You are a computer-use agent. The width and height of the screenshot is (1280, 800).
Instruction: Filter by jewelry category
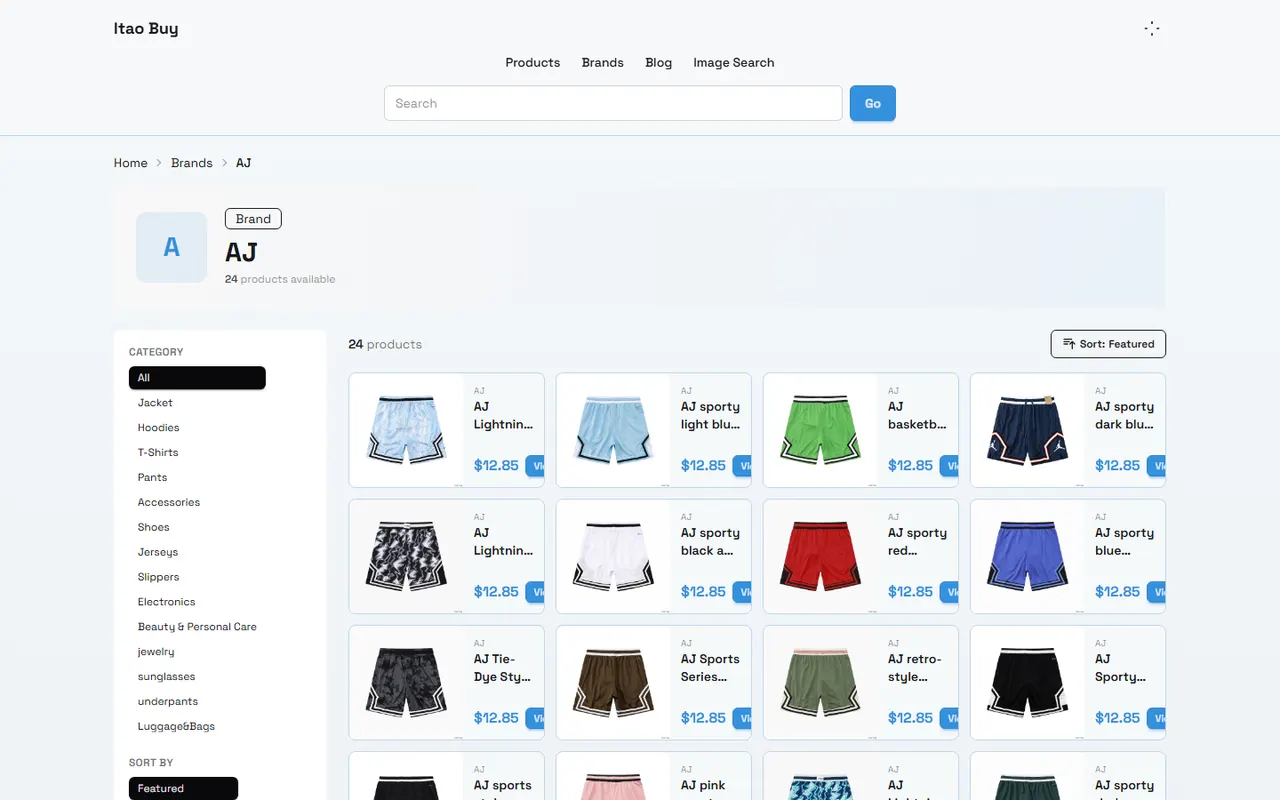click(x=156, y=652)
